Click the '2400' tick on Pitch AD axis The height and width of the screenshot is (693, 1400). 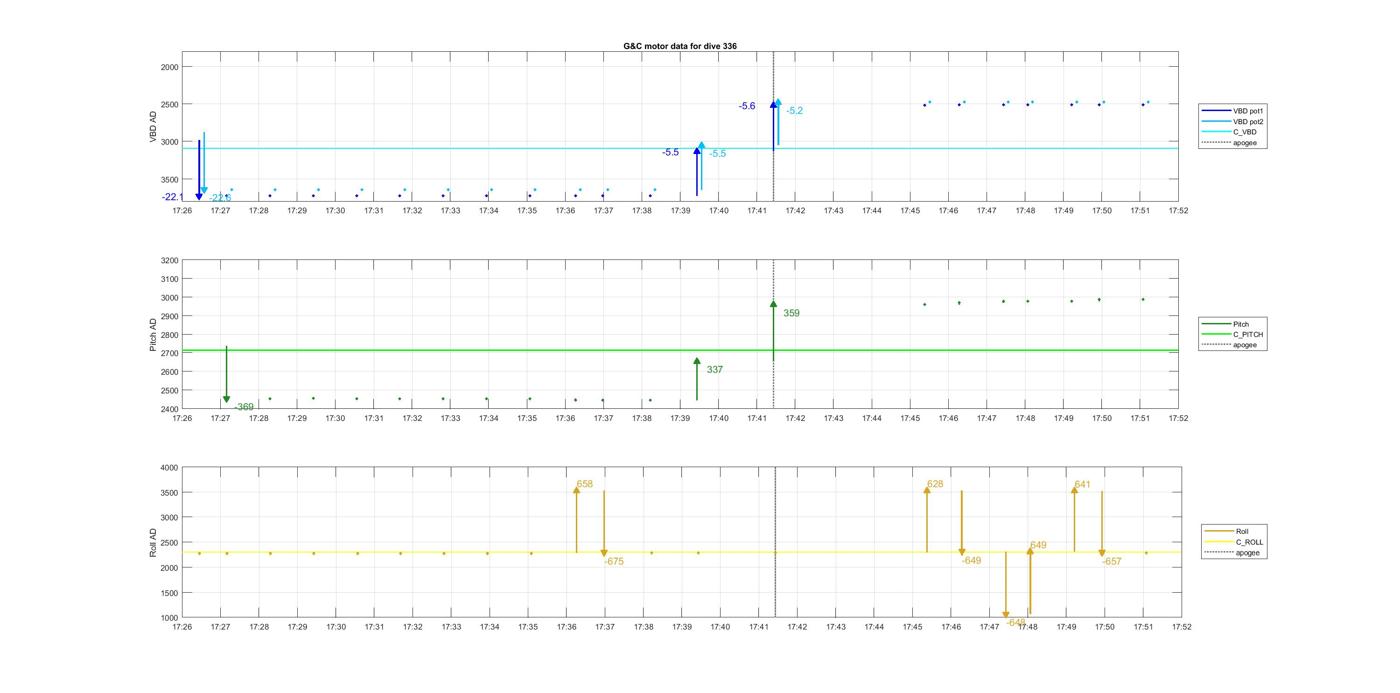tap(169, 409)
